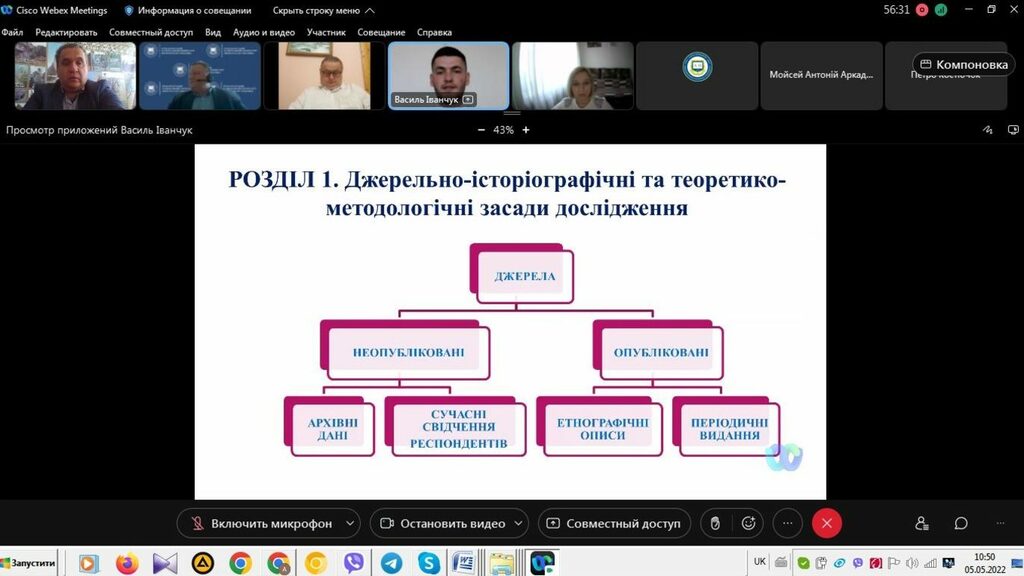Open more options ellipsis in meeting controls
This screenshot has height=576, width=1024.
pos(788,523)
